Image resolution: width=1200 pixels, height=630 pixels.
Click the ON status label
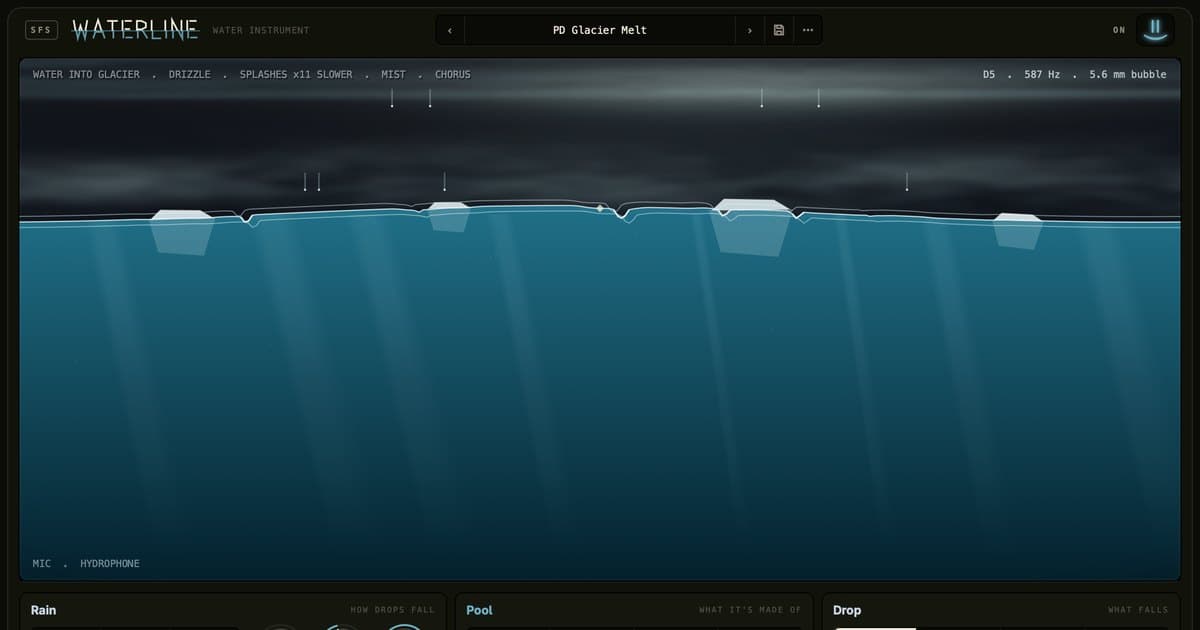pos(1119,30)
